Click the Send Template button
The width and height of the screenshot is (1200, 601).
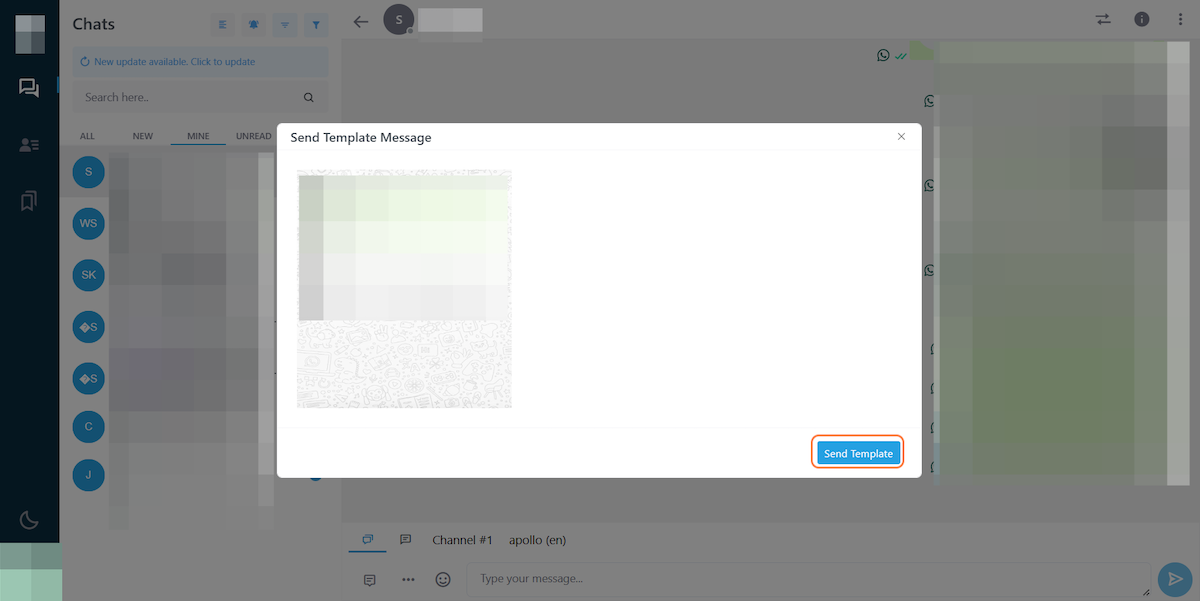[x=858, y=453]
